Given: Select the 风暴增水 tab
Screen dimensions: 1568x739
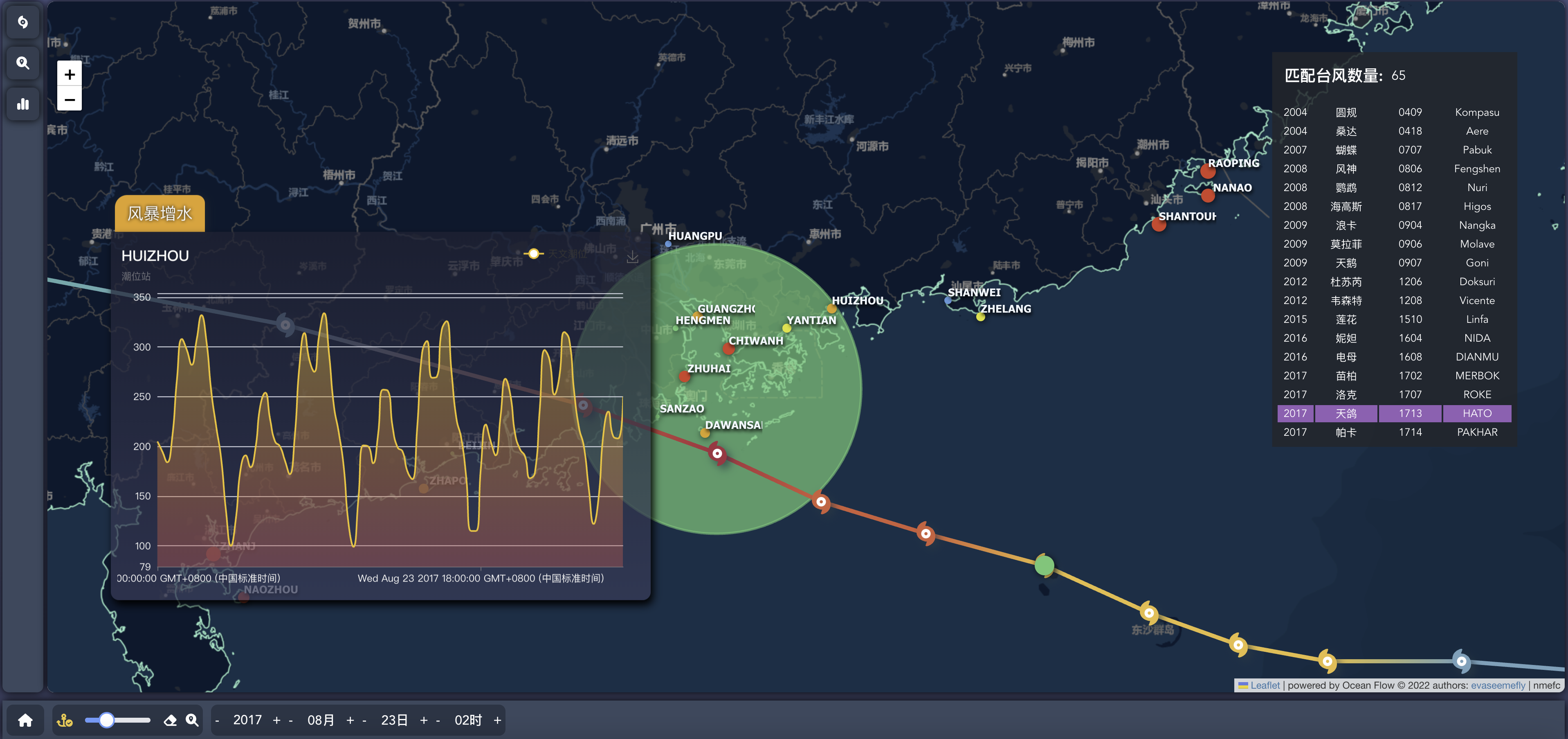Looking at the screenshot, I should point(159,213).
